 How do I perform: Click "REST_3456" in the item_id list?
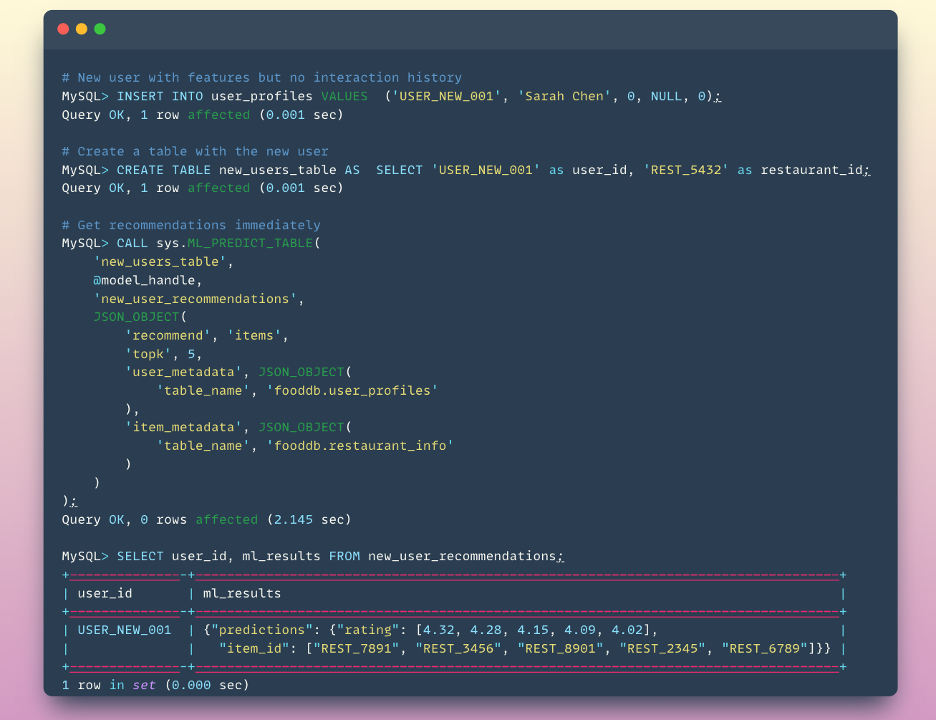458,648
